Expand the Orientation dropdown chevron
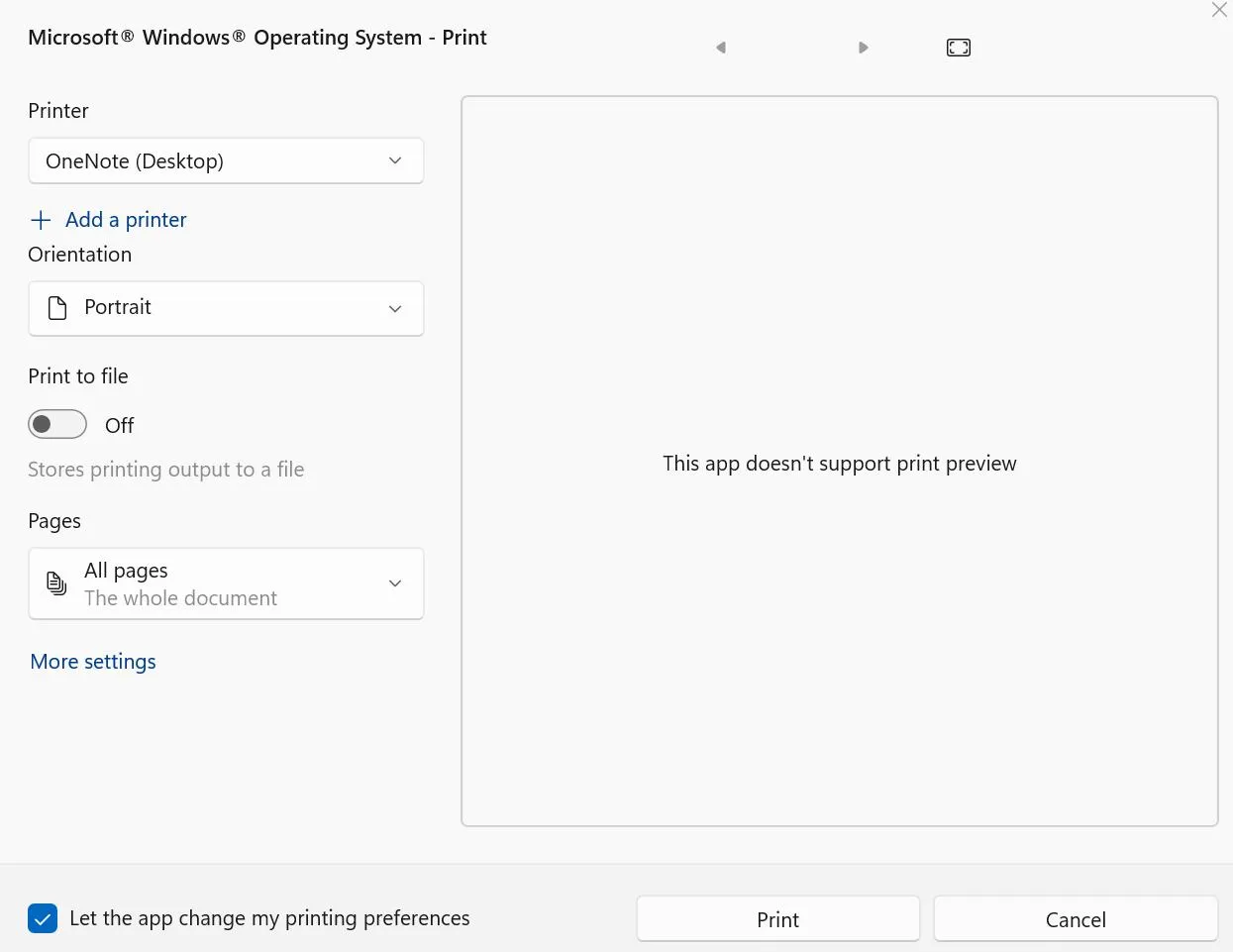 click(x=395, y=308)
